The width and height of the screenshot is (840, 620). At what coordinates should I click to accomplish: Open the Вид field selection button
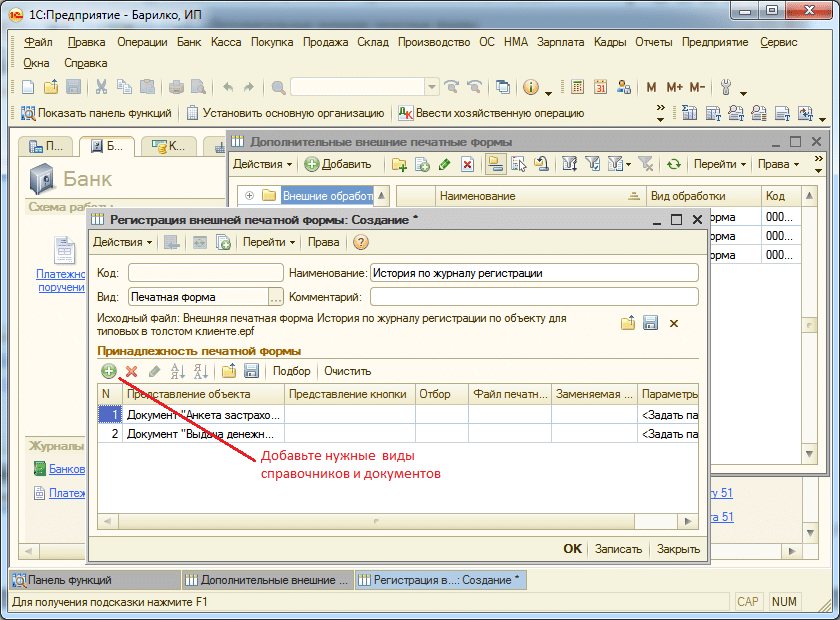point(276,297)
